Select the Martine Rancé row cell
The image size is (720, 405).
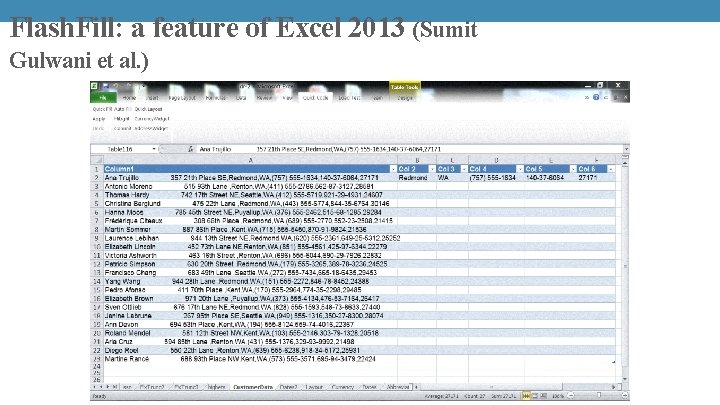click(x=250, y=359)
